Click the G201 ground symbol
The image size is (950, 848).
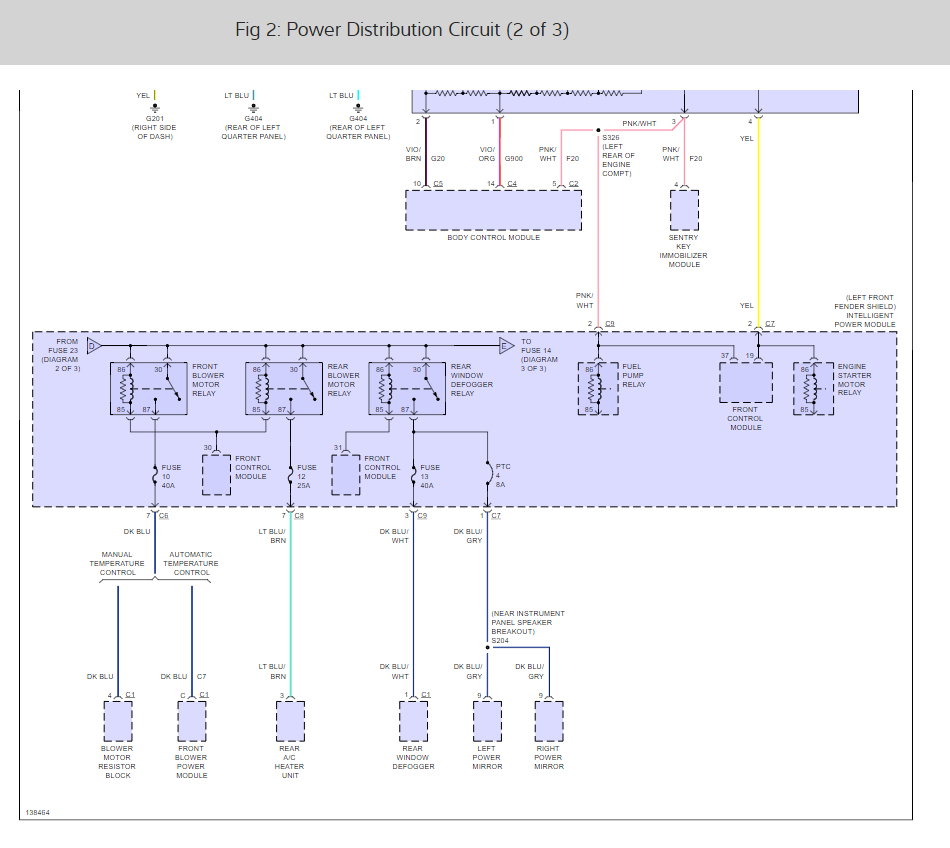(155, 108)
